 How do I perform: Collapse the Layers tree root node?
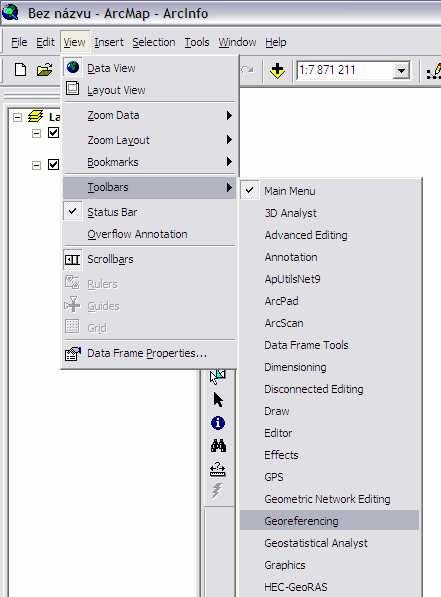click(x=17, y=117)
